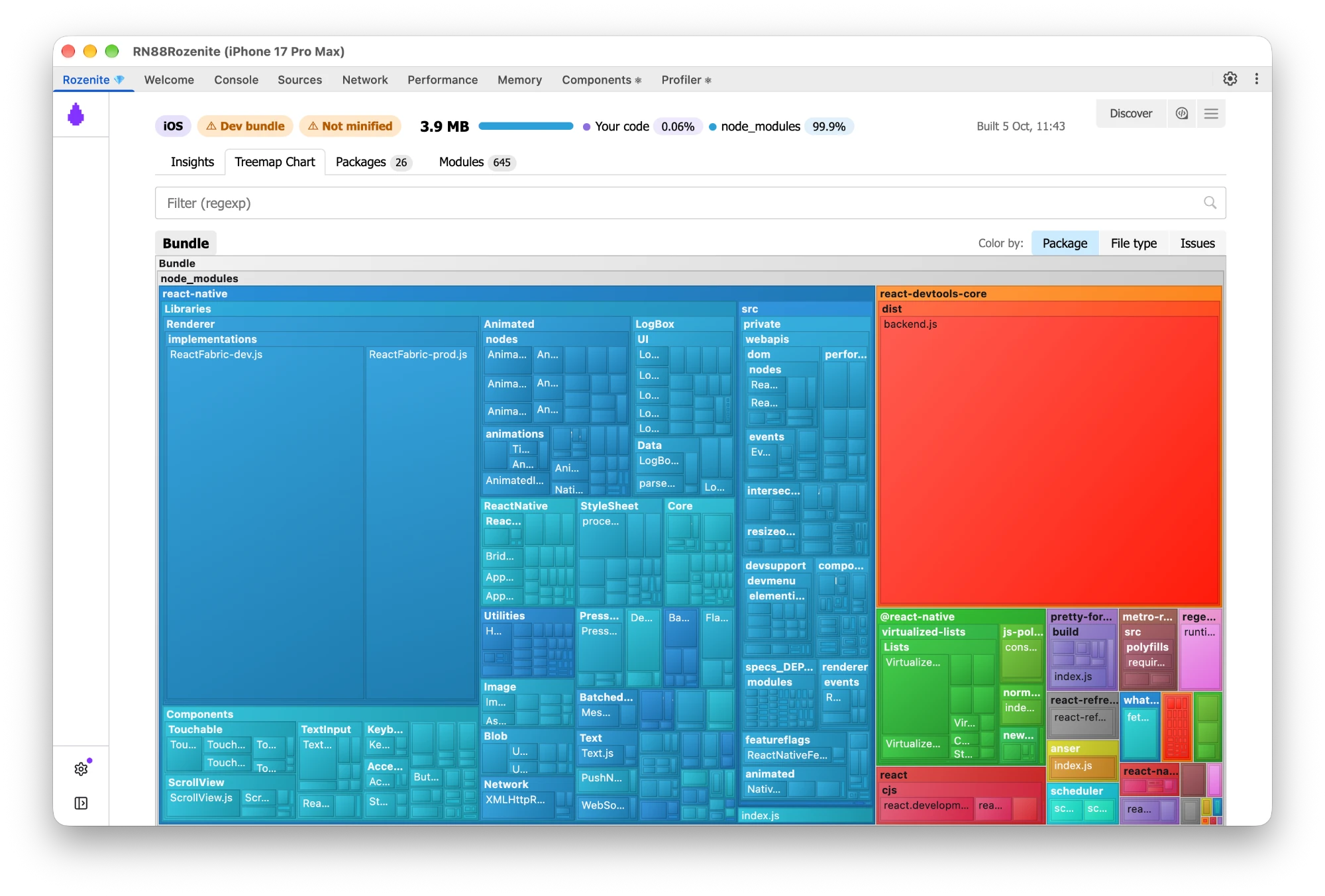Click the circular icon next to Discover
This screenshot has width=1325, height=896.
click(x=1182, y=113)
